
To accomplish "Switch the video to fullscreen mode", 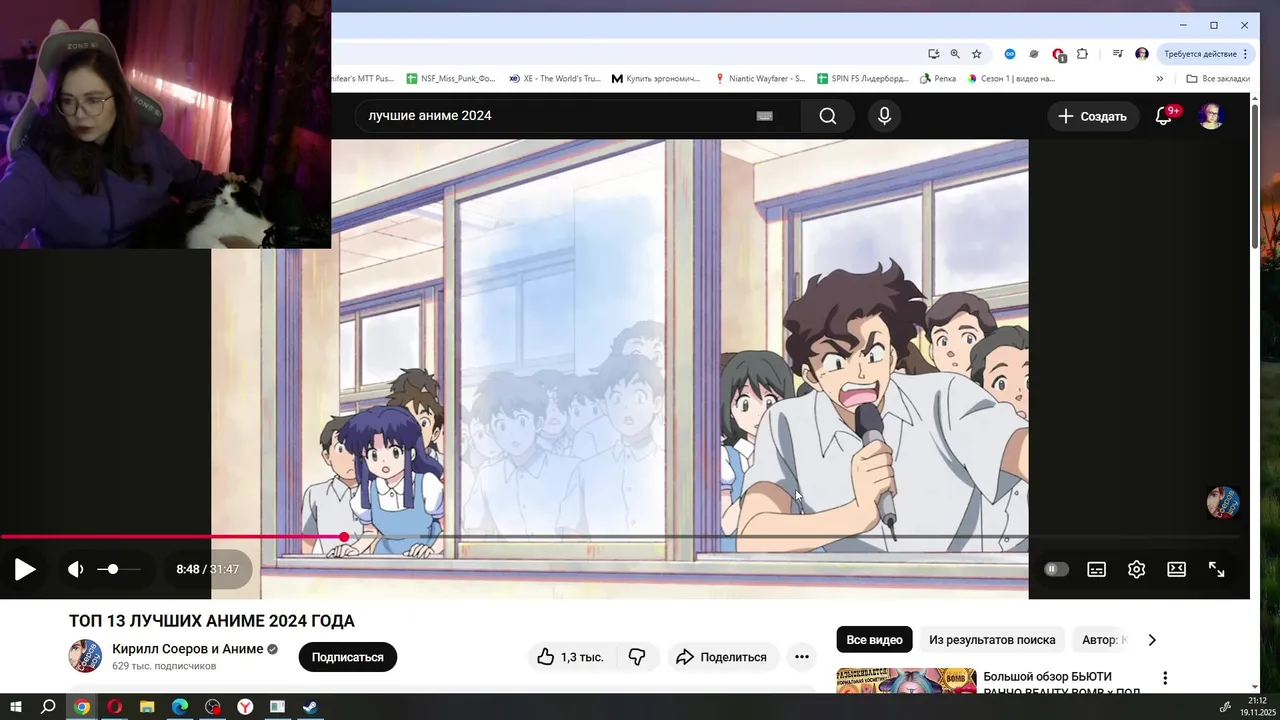I will [1217, 569].
